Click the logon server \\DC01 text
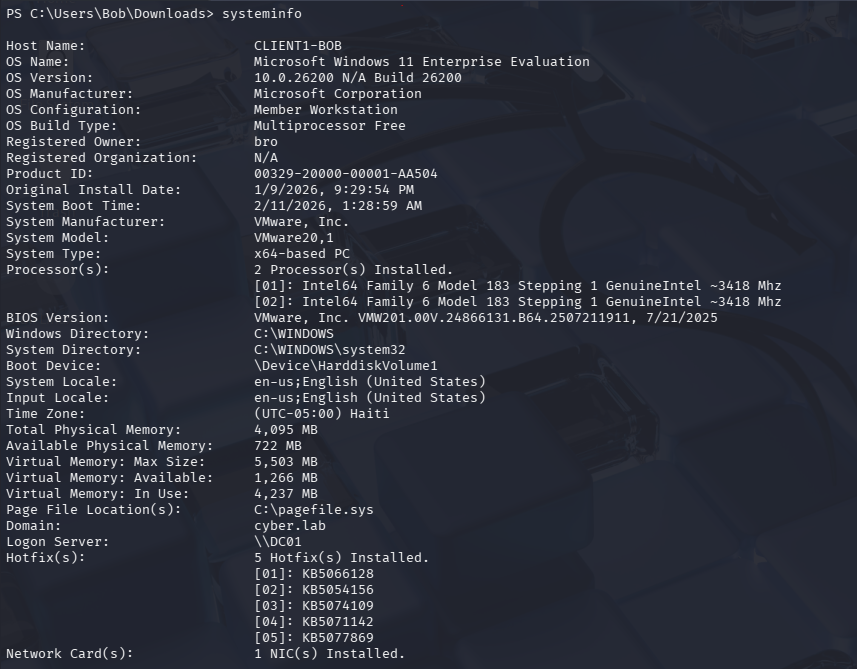The height and width of the screenshot is (669, 857). [277, 542]
